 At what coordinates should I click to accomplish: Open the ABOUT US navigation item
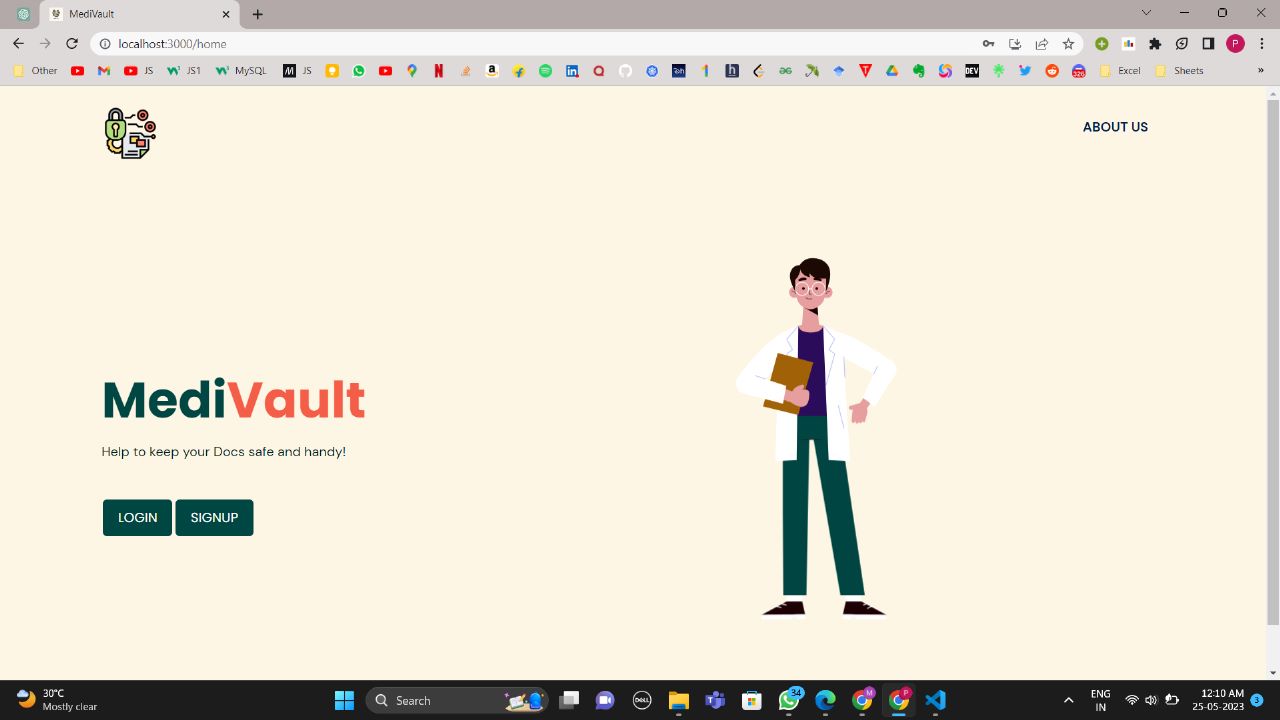point(1115,127)
